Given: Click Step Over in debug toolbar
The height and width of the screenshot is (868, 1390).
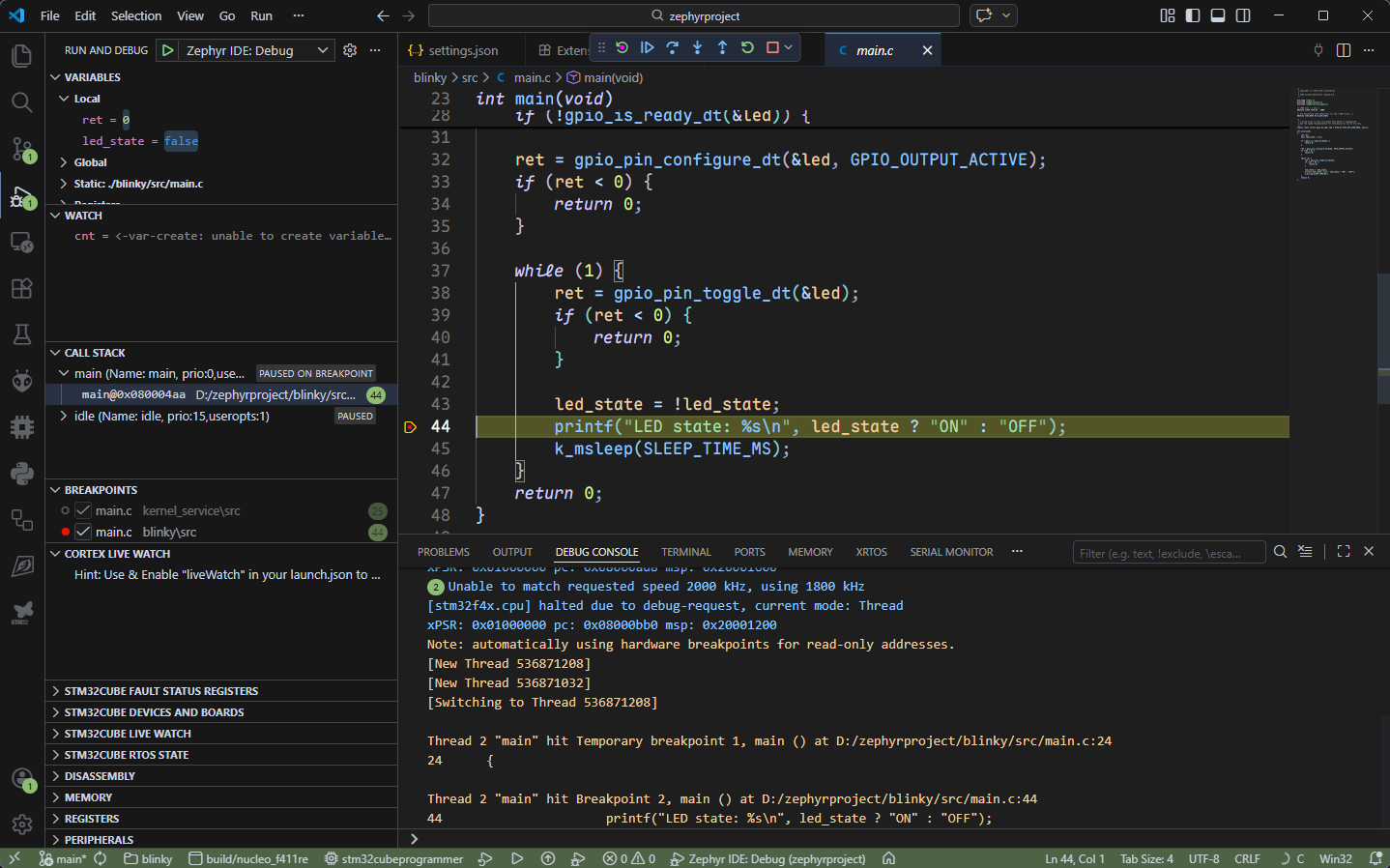Looking at the screenshot, I should [x=672, y=47].
